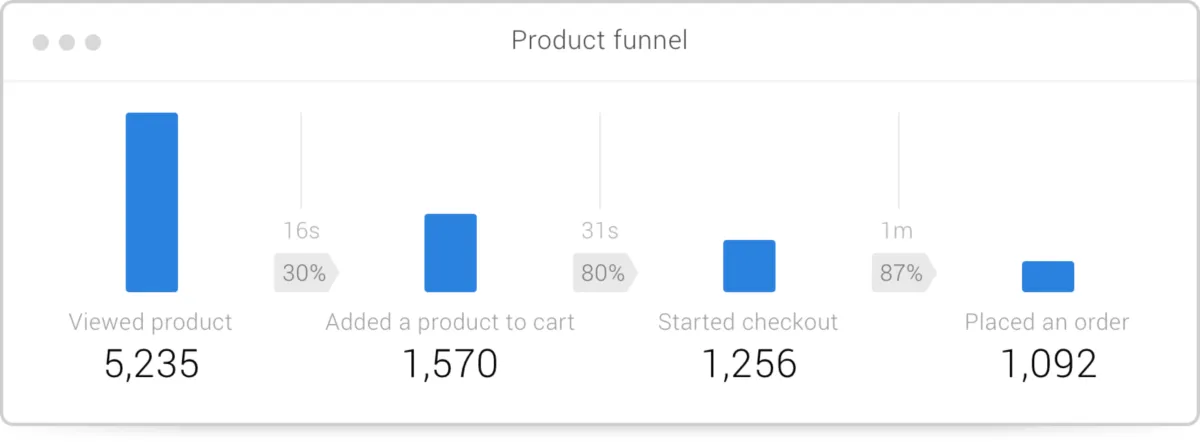The height and width of the screenshot is (444, 1200).
Task: Click the Viewed product blue bar
Action: tap(152, 202)
